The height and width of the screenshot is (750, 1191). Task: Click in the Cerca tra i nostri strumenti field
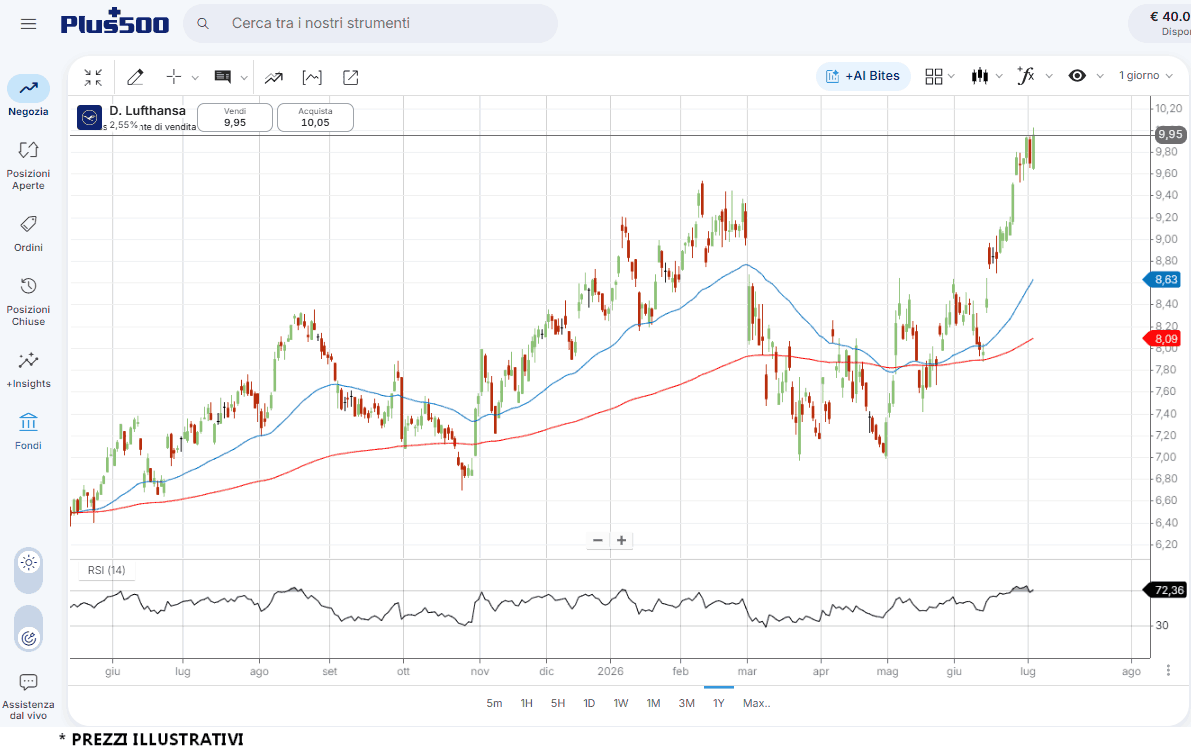(371, 24)
